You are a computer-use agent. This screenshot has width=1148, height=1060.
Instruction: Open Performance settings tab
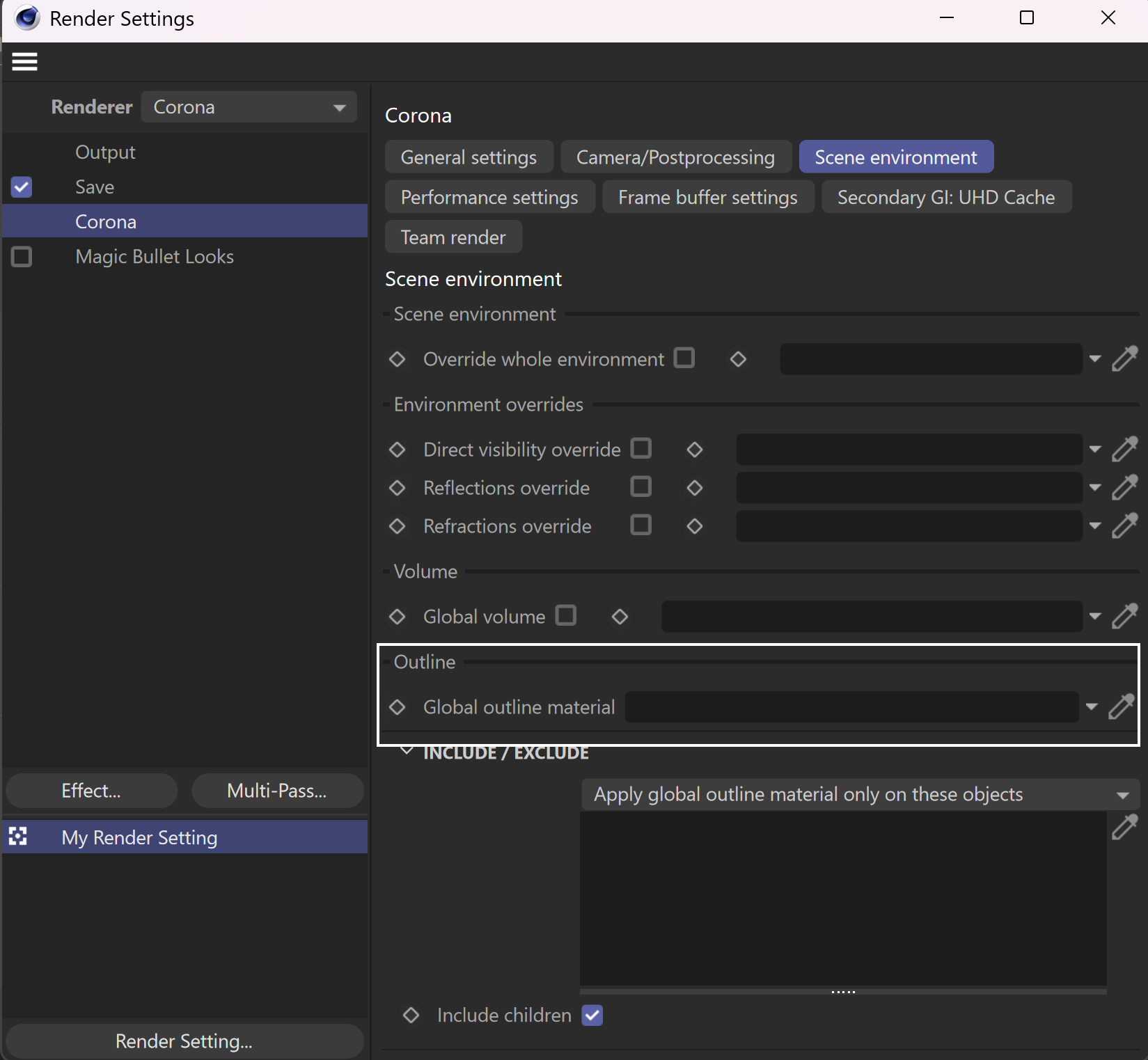[489, 197]
